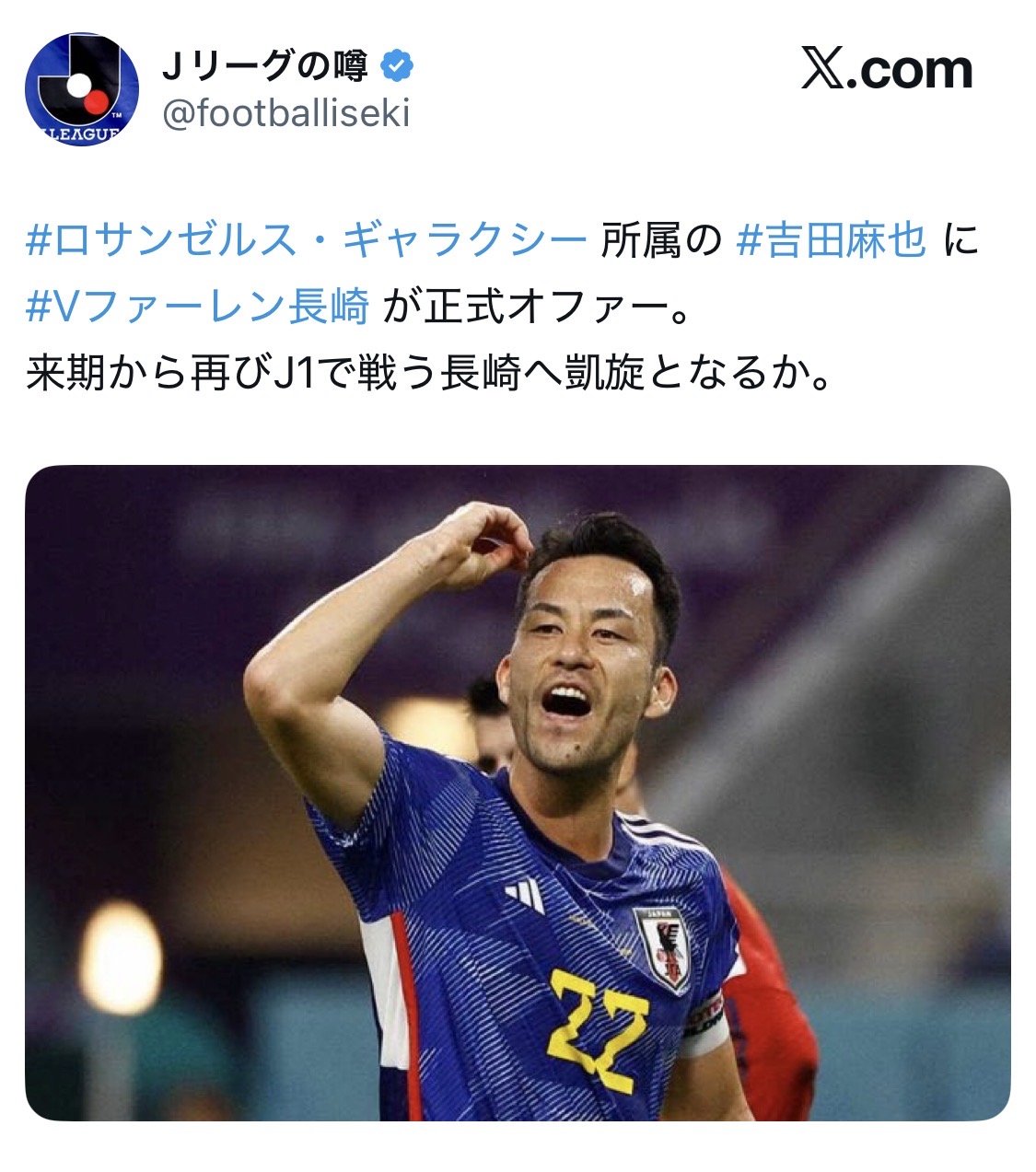Open the Jリーグの噂 profile avatar

point(81,89)
